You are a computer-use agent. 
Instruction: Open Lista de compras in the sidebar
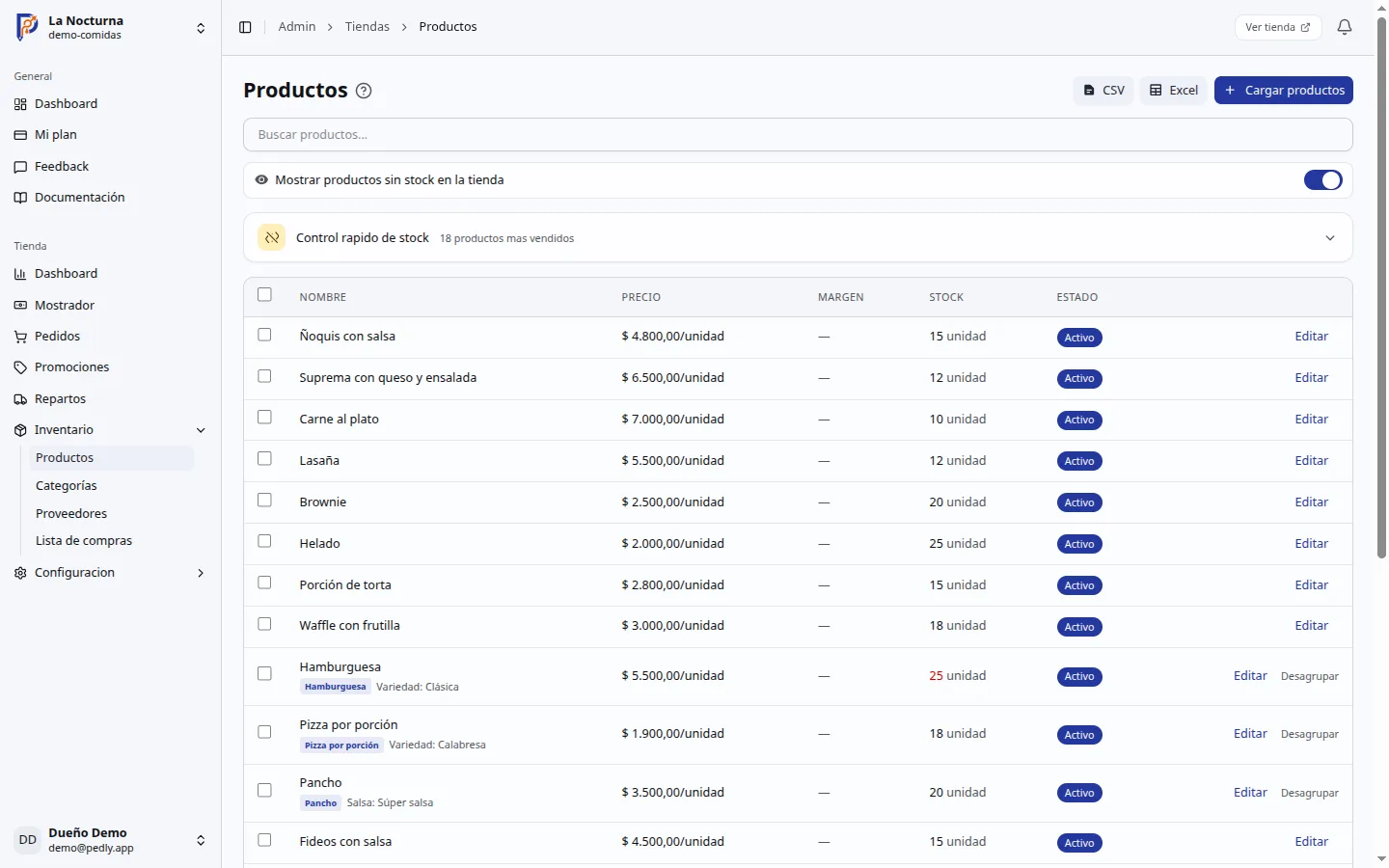[x=84, y=541]
